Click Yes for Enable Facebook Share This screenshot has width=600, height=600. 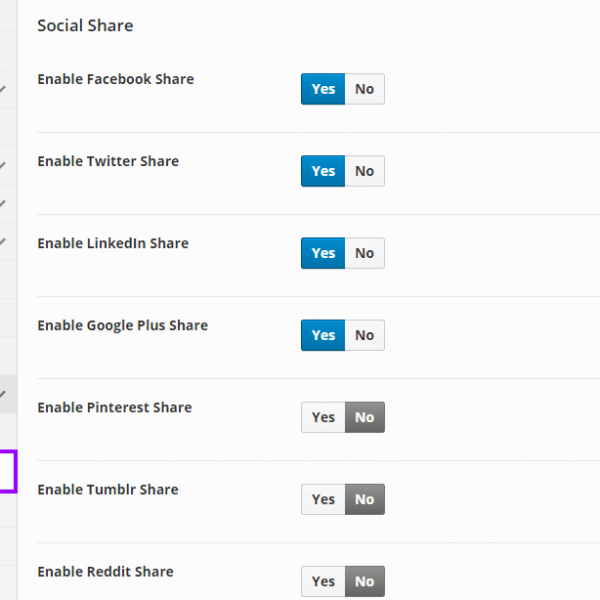point(323,89)
